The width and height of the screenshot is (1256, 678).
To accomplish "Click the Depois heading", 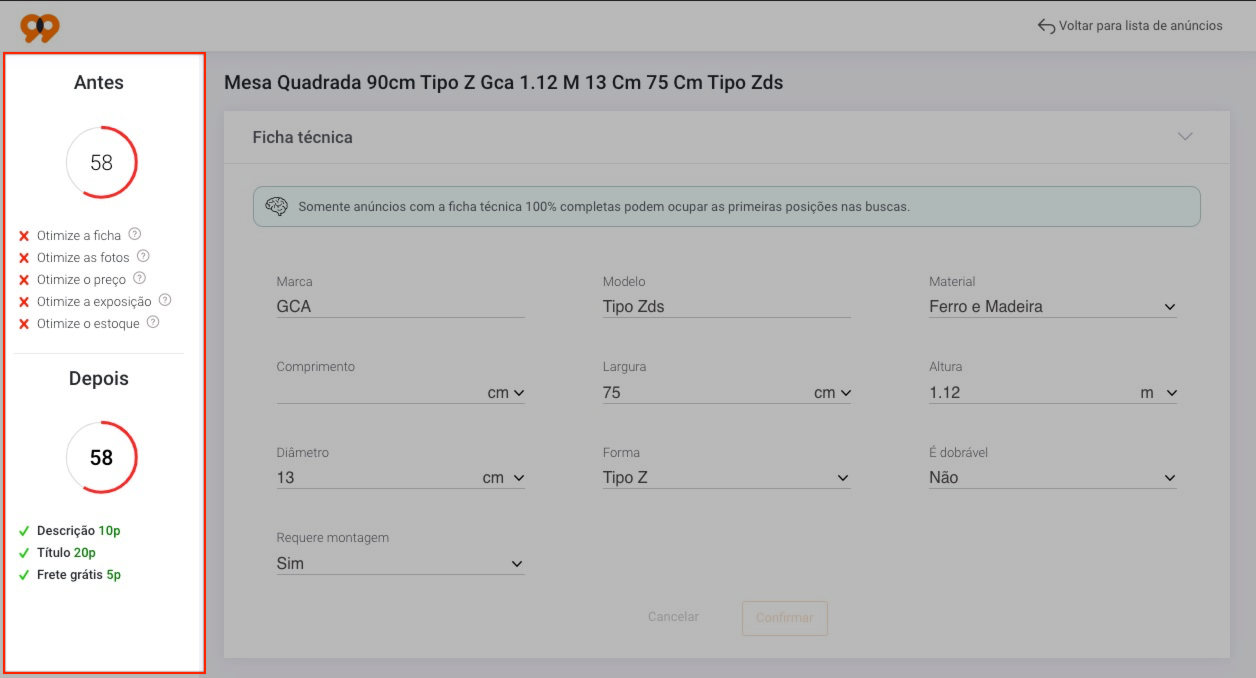I will (99, 379).
